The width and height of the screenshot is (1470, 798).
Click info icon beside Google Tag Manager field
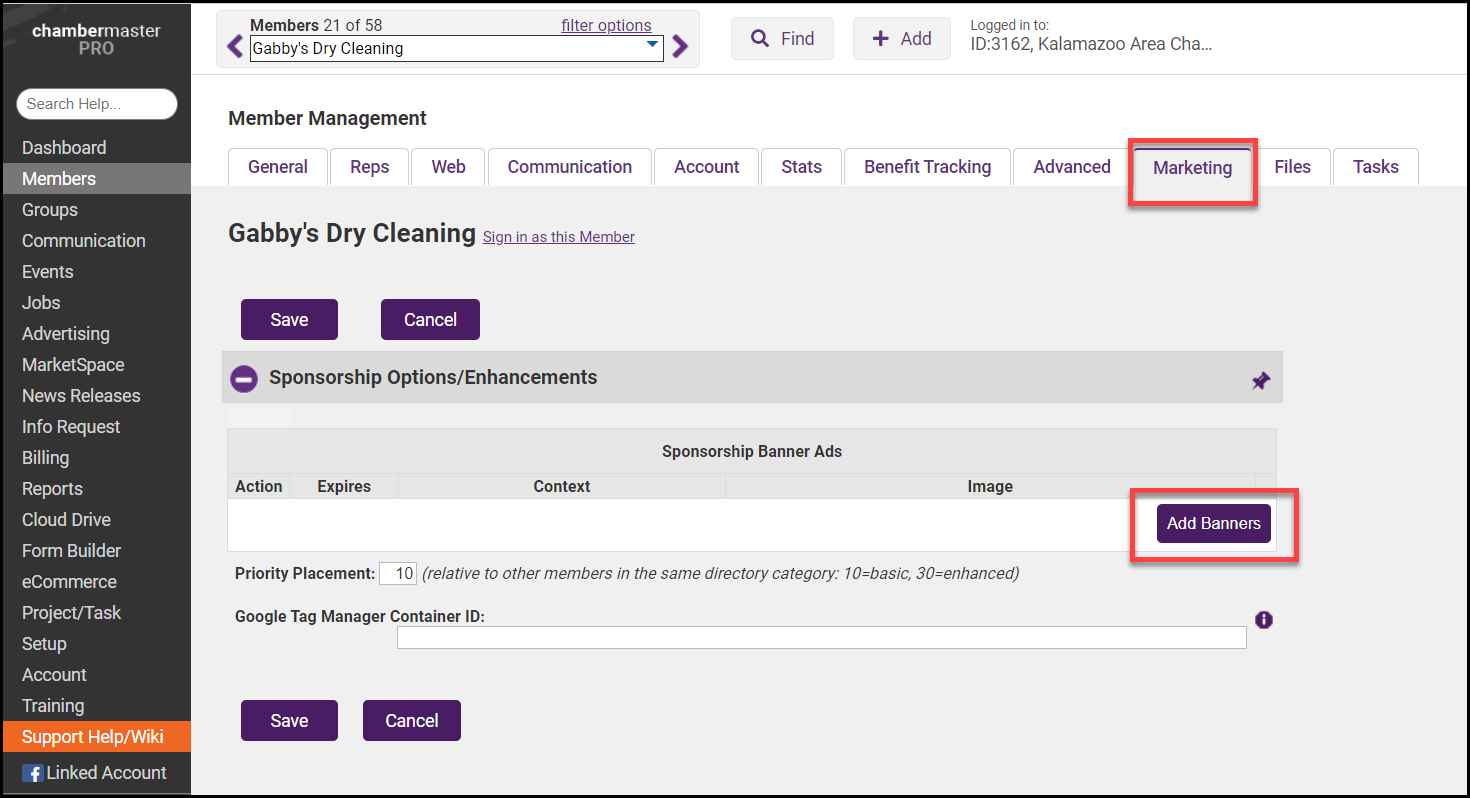coord(1264,620)
